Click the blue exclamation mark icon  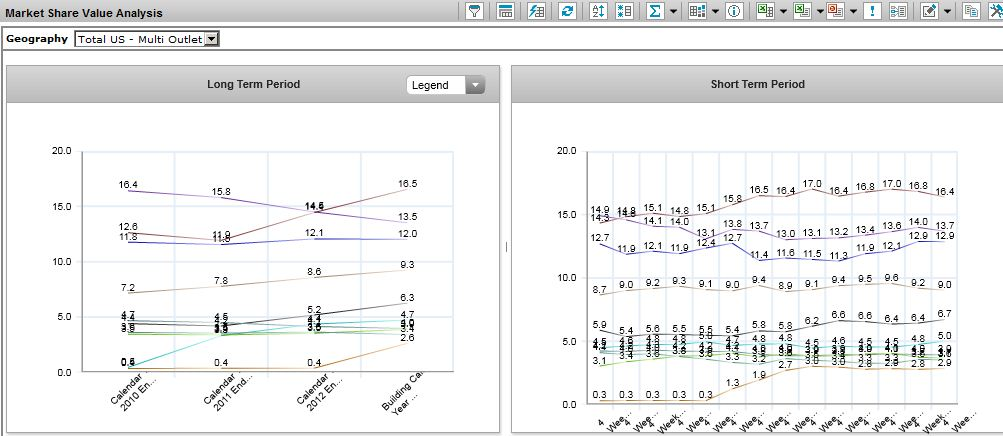pyautogui.click(x=872, y=12)
